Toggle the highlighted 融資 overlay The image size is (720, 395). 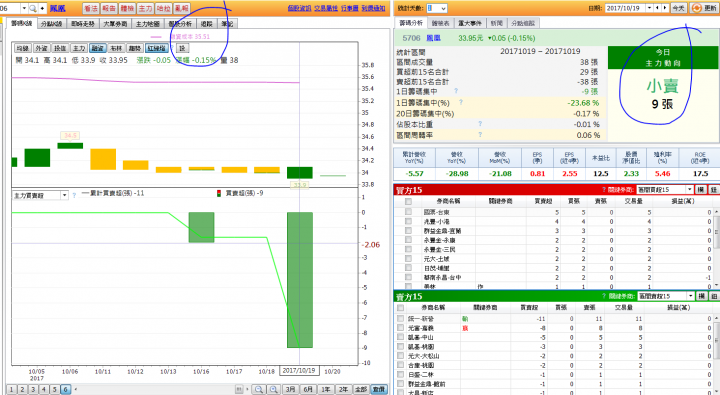tap(97, 48)
